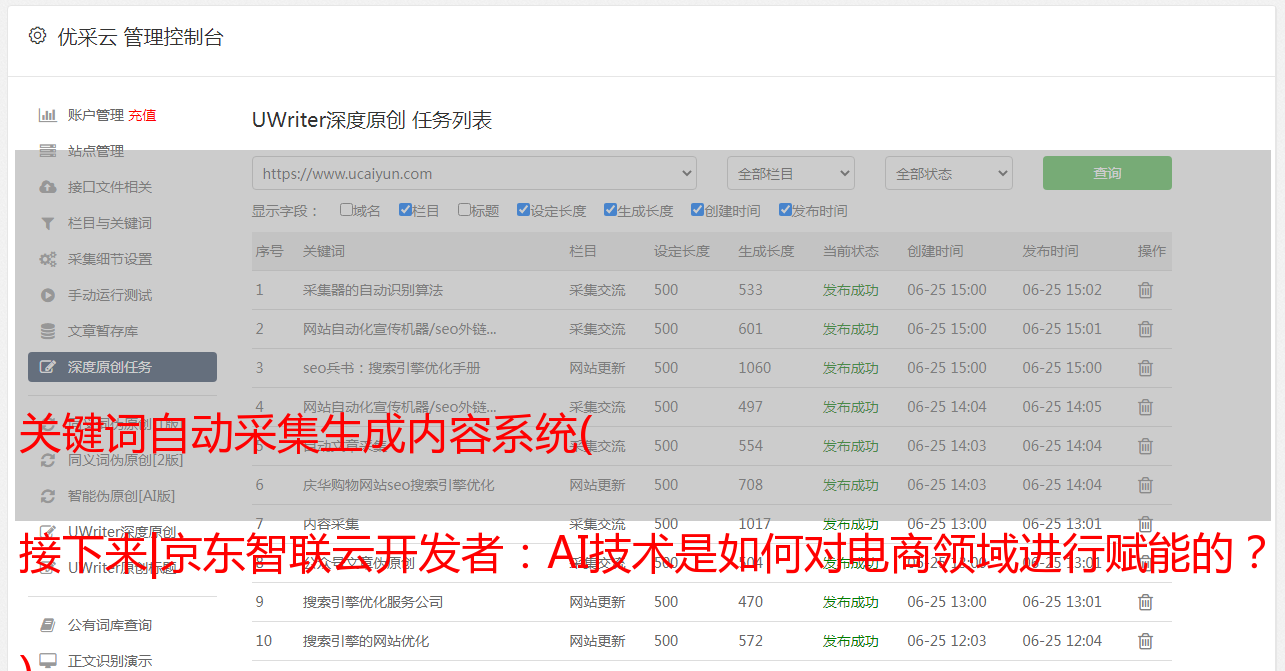Image resolution: width=1285 pixels, height=671 pixels.
Task: Click the play icon for 手动运行测试
Action: click(x=47, y=295)
